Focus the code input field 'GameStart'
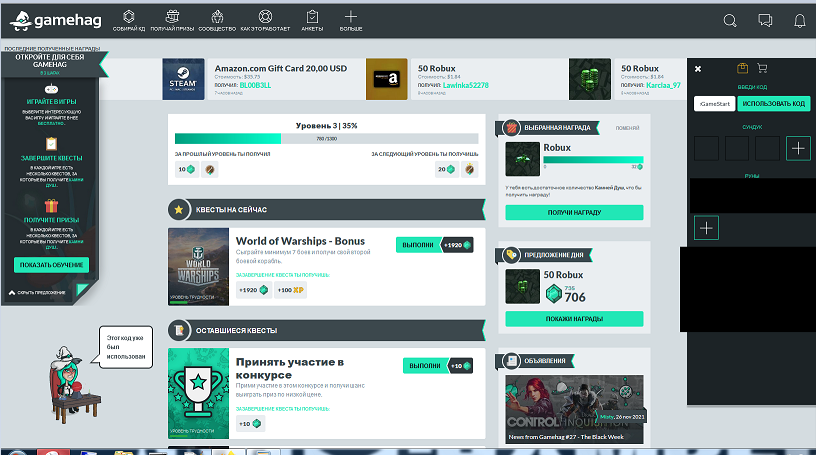The height and width of the screenshot is (455, 816). coord(715,104)
